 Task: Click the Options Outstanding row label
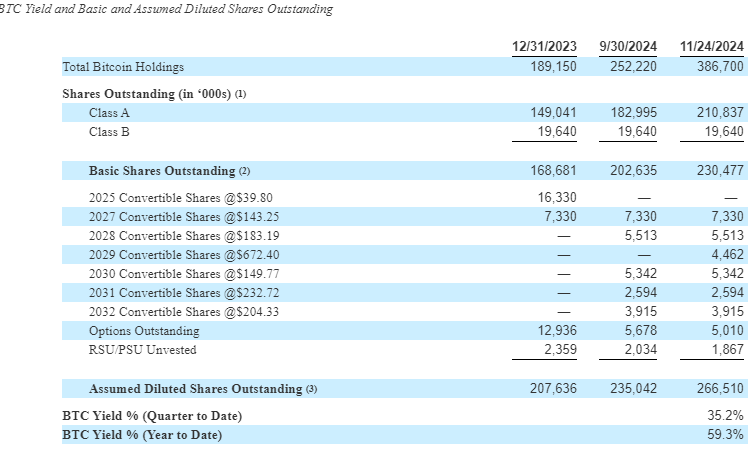pyautogui.click(x=144, y=331)
